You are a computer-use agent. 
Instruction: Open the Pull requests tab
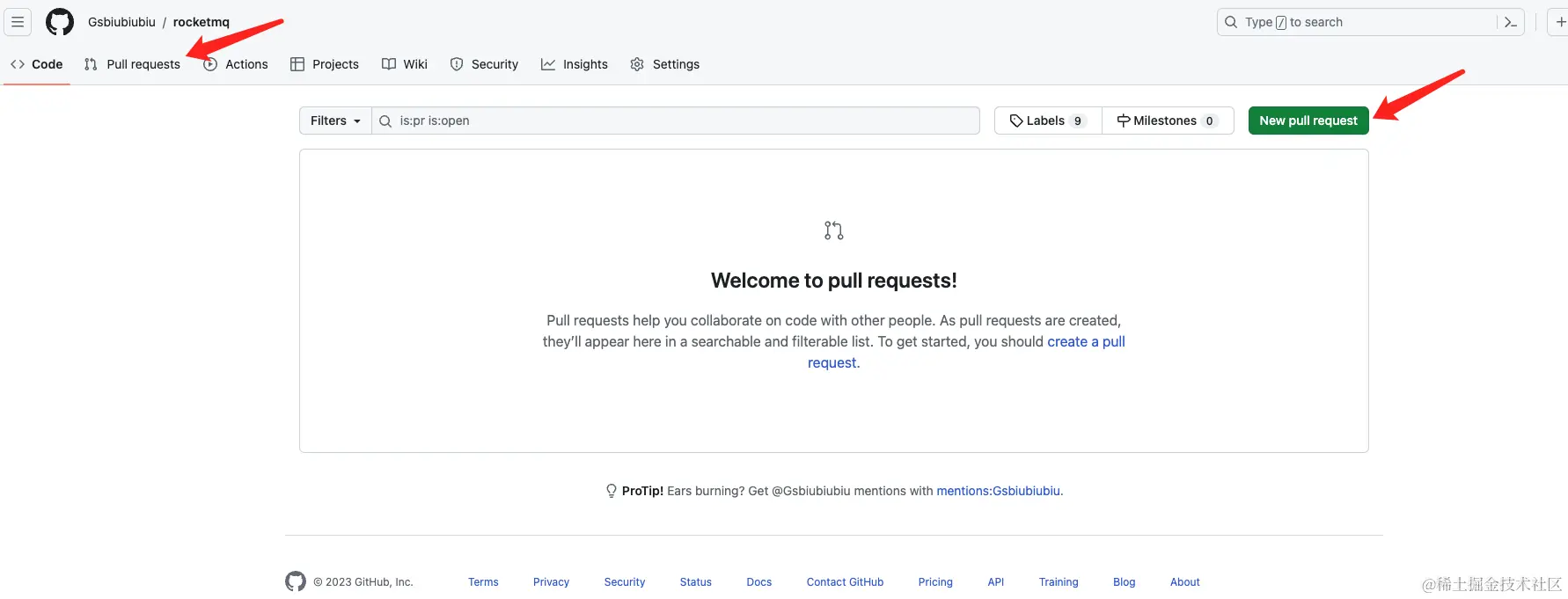[x=133, y=64]
